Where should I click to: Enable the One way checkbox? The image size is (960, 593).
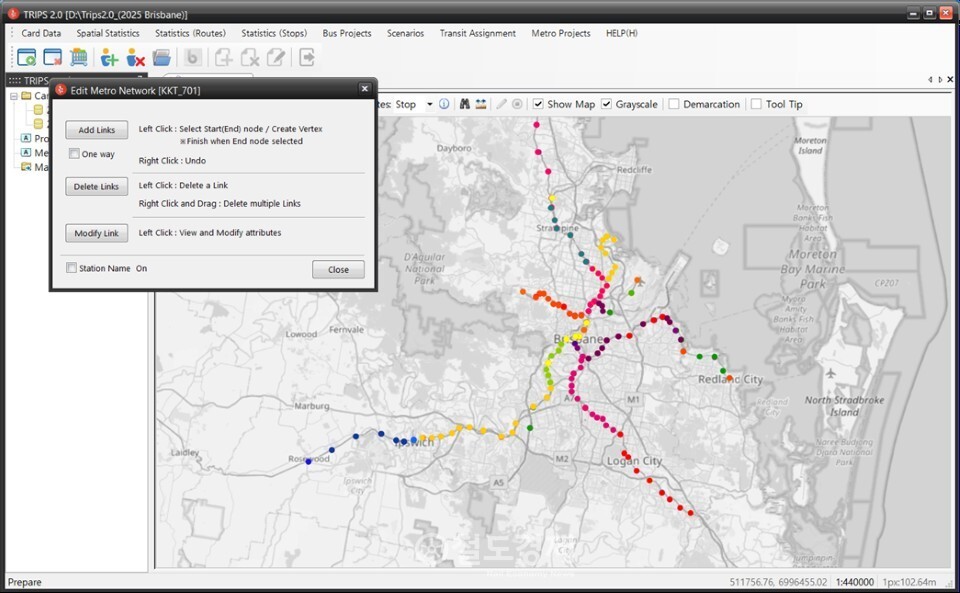[74, 154]
